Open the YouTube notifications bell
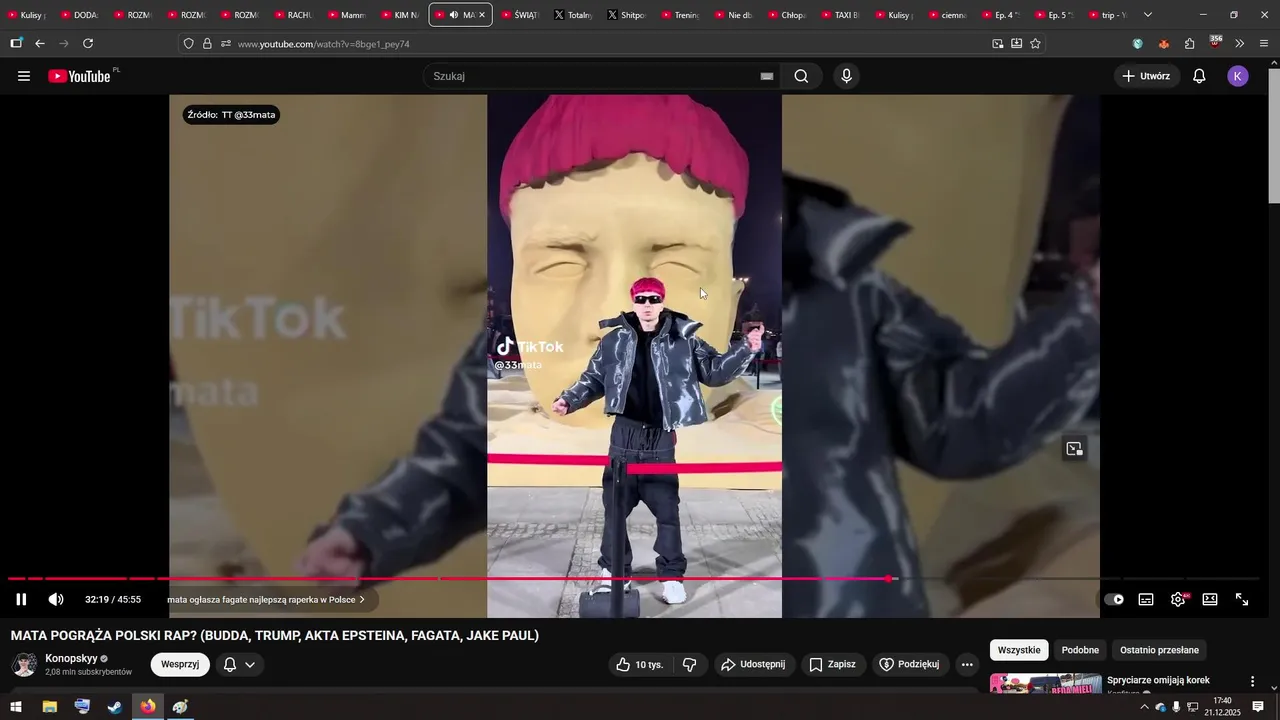This screenshot has height=720, width=1280. pos(1199,76)
